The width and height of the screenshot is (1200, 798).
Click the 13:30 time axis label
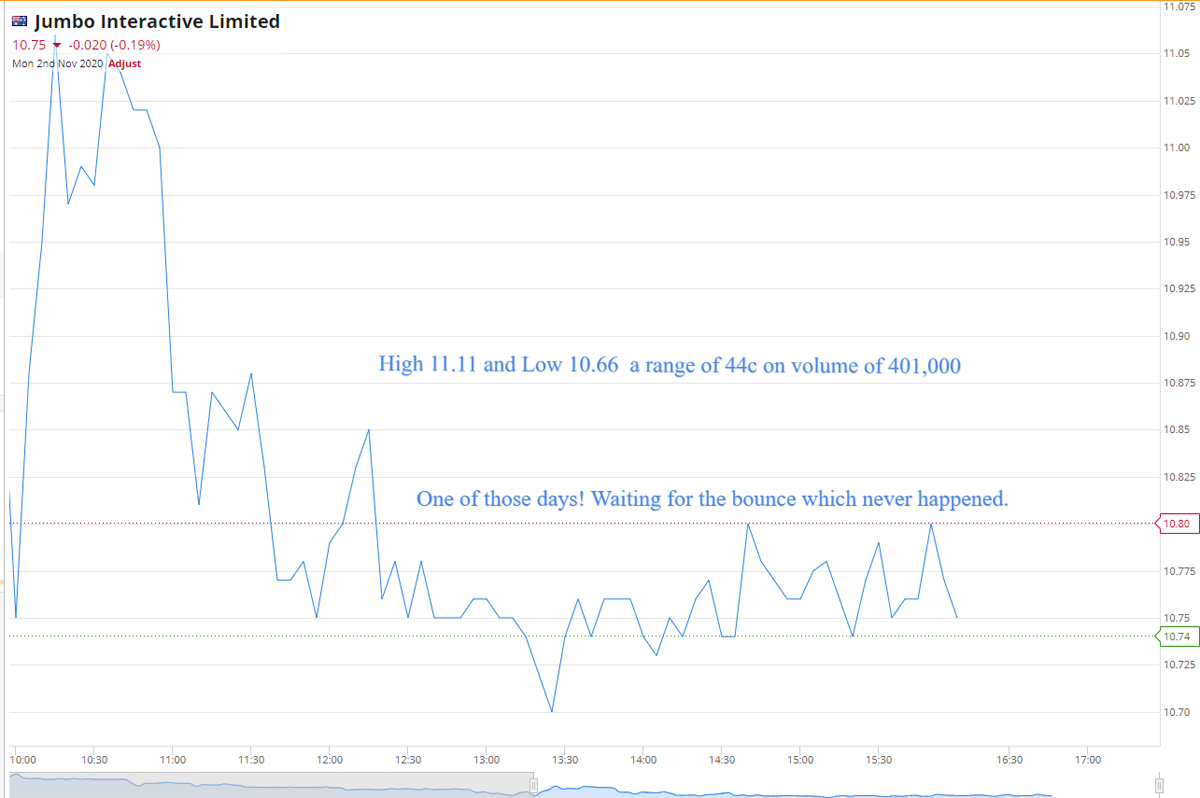point(564,759)
